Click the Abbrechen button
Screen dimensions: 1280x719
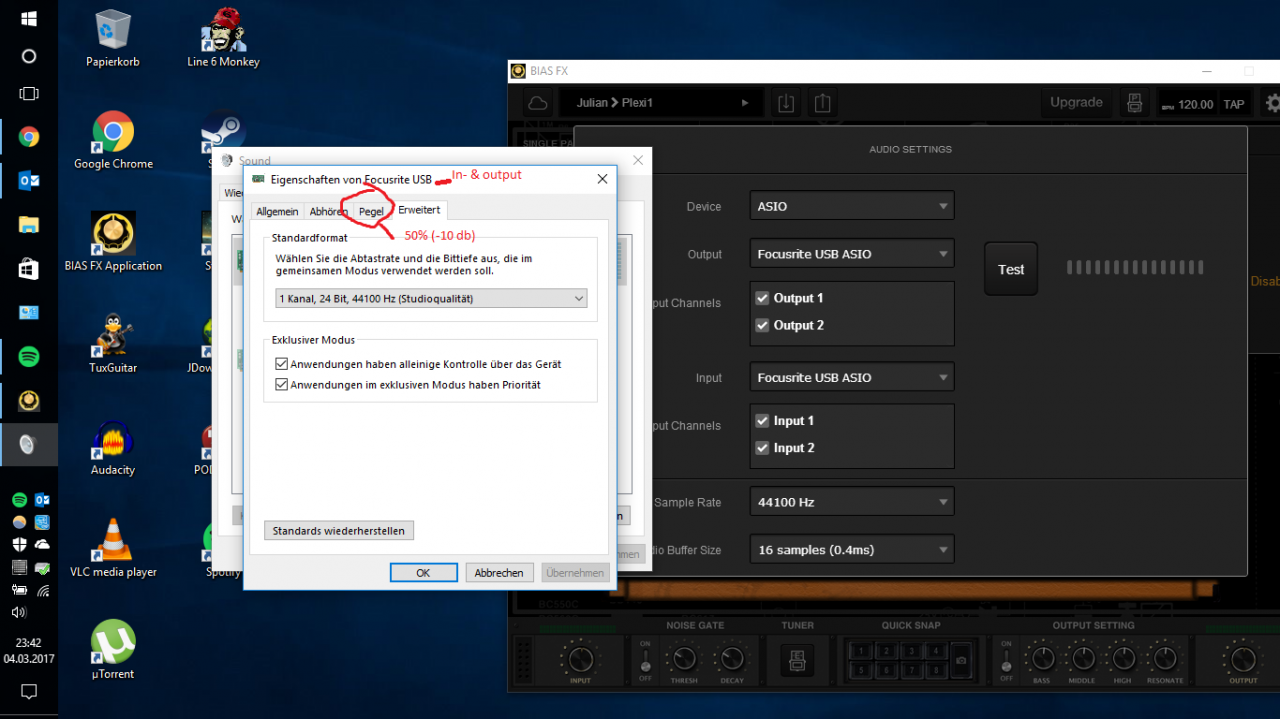pos(499,573)
